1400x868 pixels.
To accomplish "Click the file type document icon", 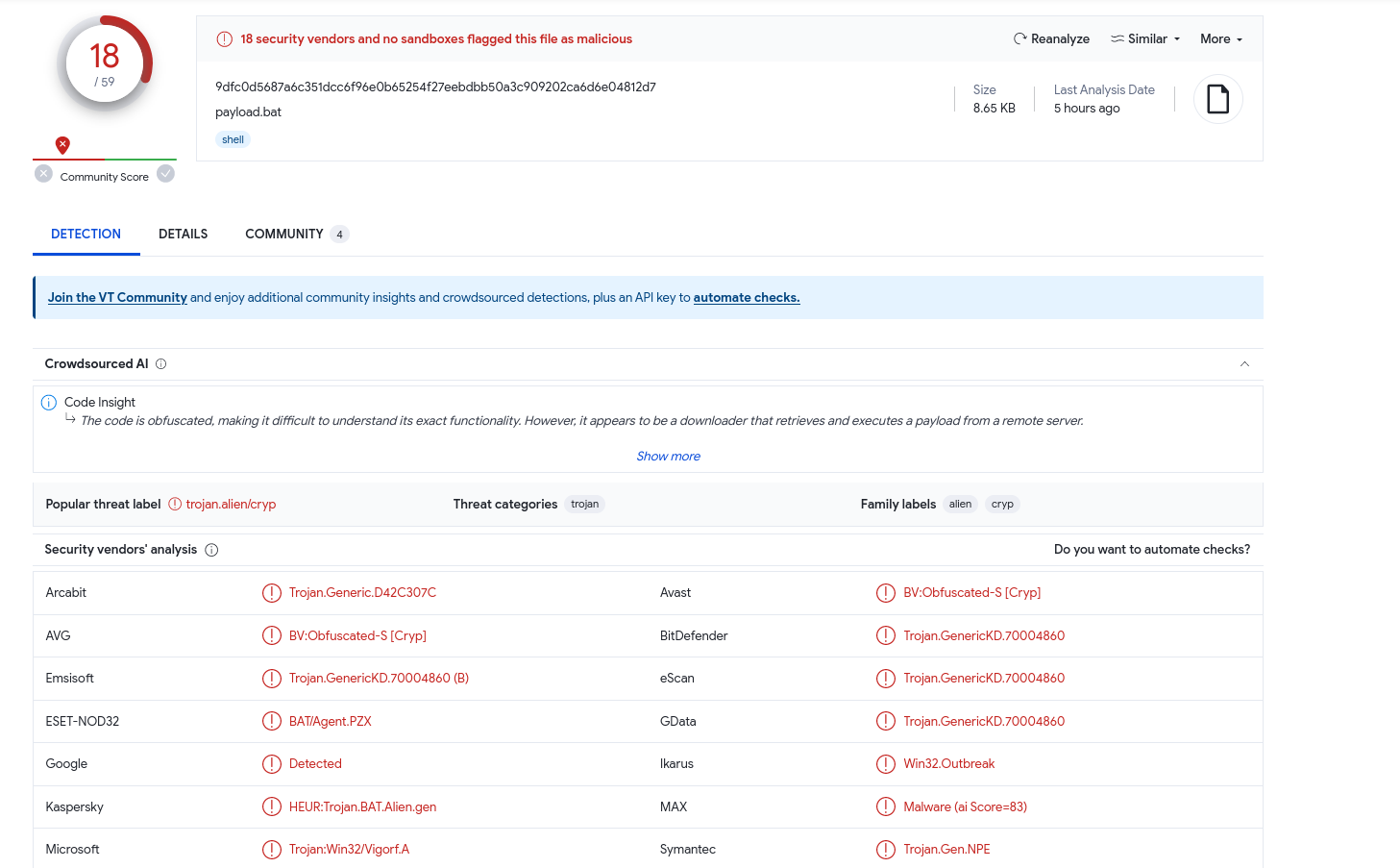I will tap(1217, 99).
